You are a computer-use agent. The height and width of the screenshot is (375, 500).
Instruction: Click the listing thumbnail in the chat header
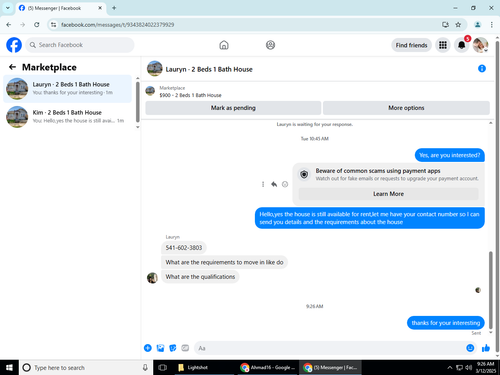coord(155,69)
